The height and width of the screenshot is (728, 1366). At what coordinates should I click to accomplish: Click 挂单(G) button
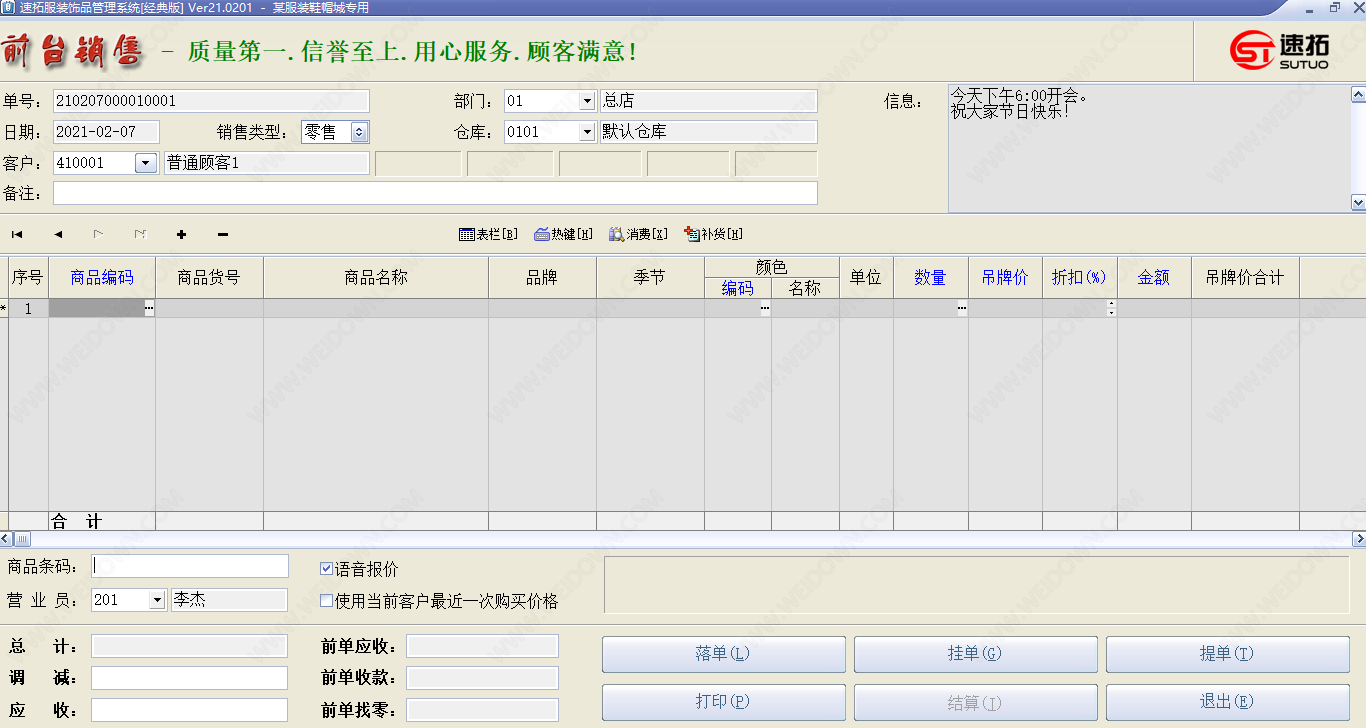tap(975, 654)
